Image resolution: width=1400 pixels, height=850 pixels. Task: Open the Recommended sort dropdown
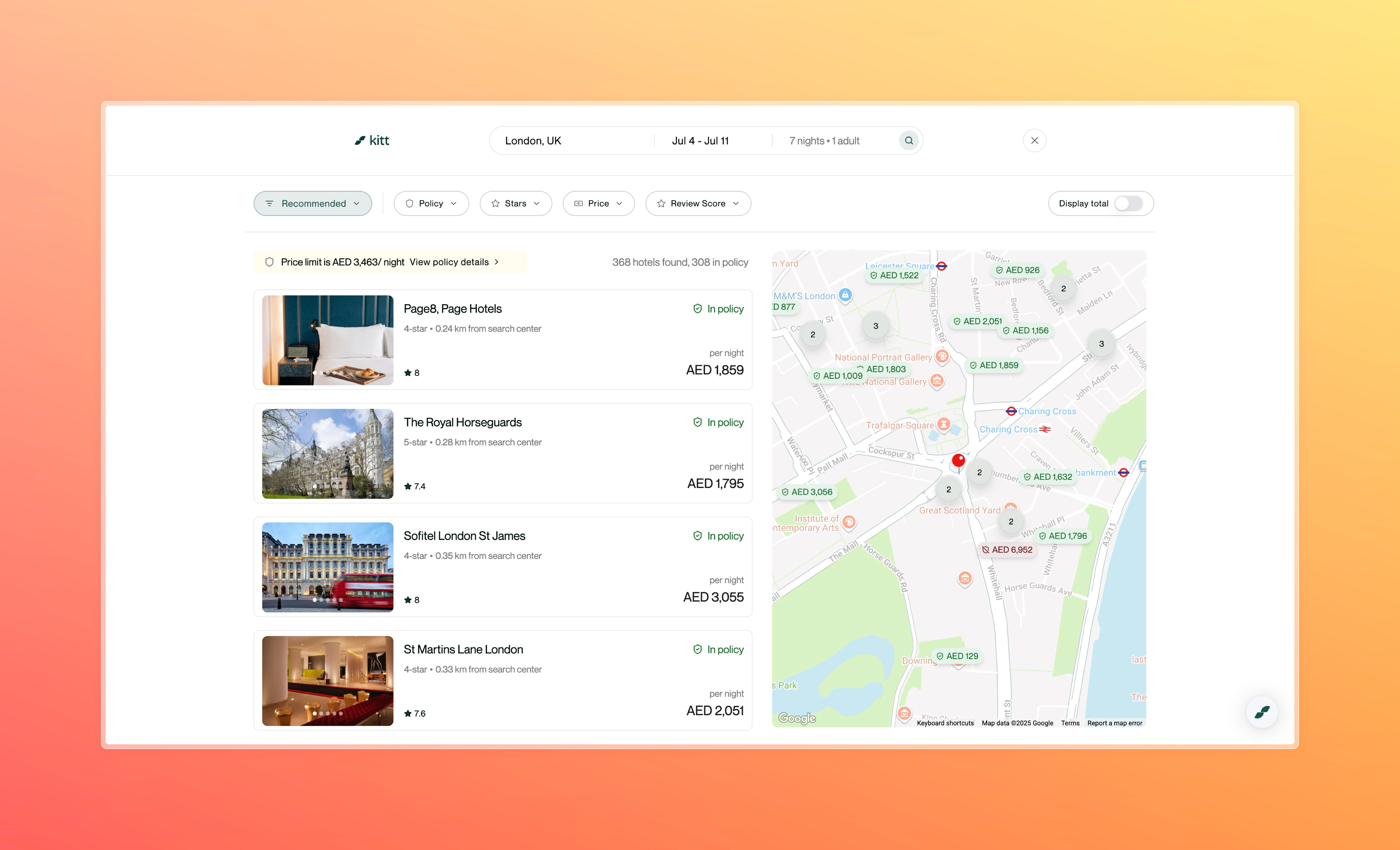(313, 203)
